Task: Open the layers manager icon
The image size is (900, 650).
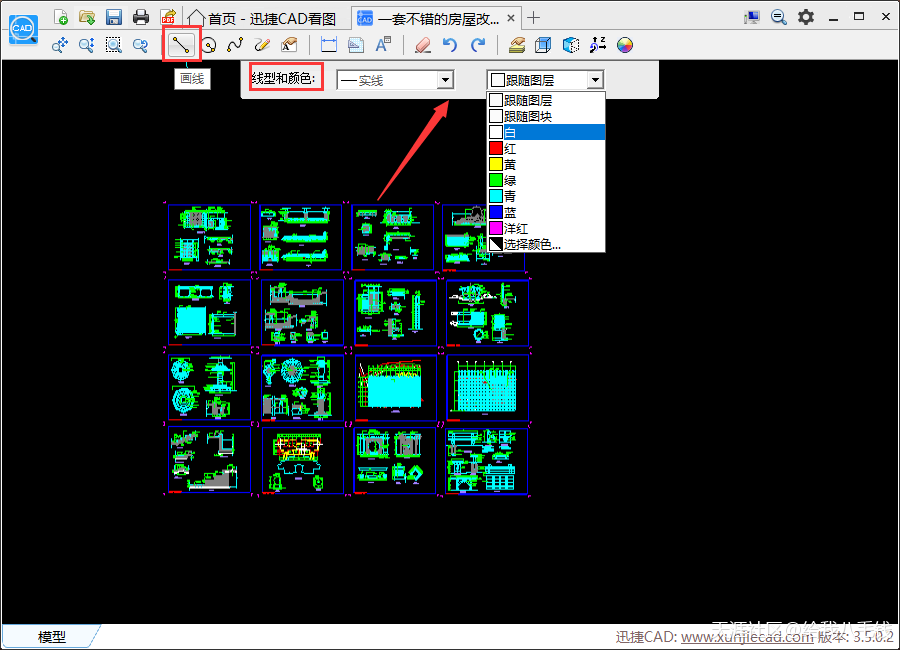Action: [517, 45]
